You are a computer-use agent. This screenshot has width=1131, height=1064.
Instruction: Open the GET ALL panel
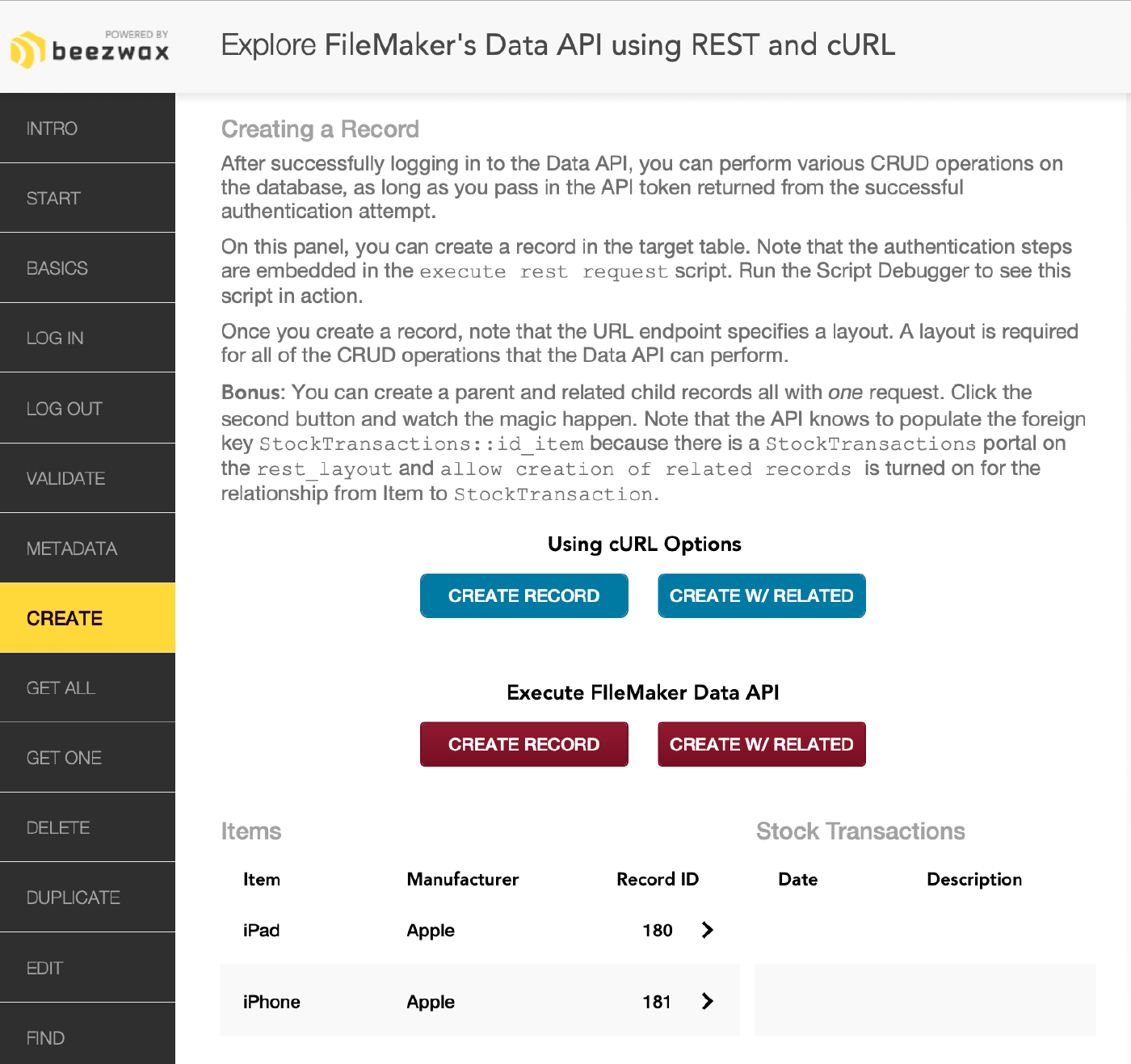point(87,688)
